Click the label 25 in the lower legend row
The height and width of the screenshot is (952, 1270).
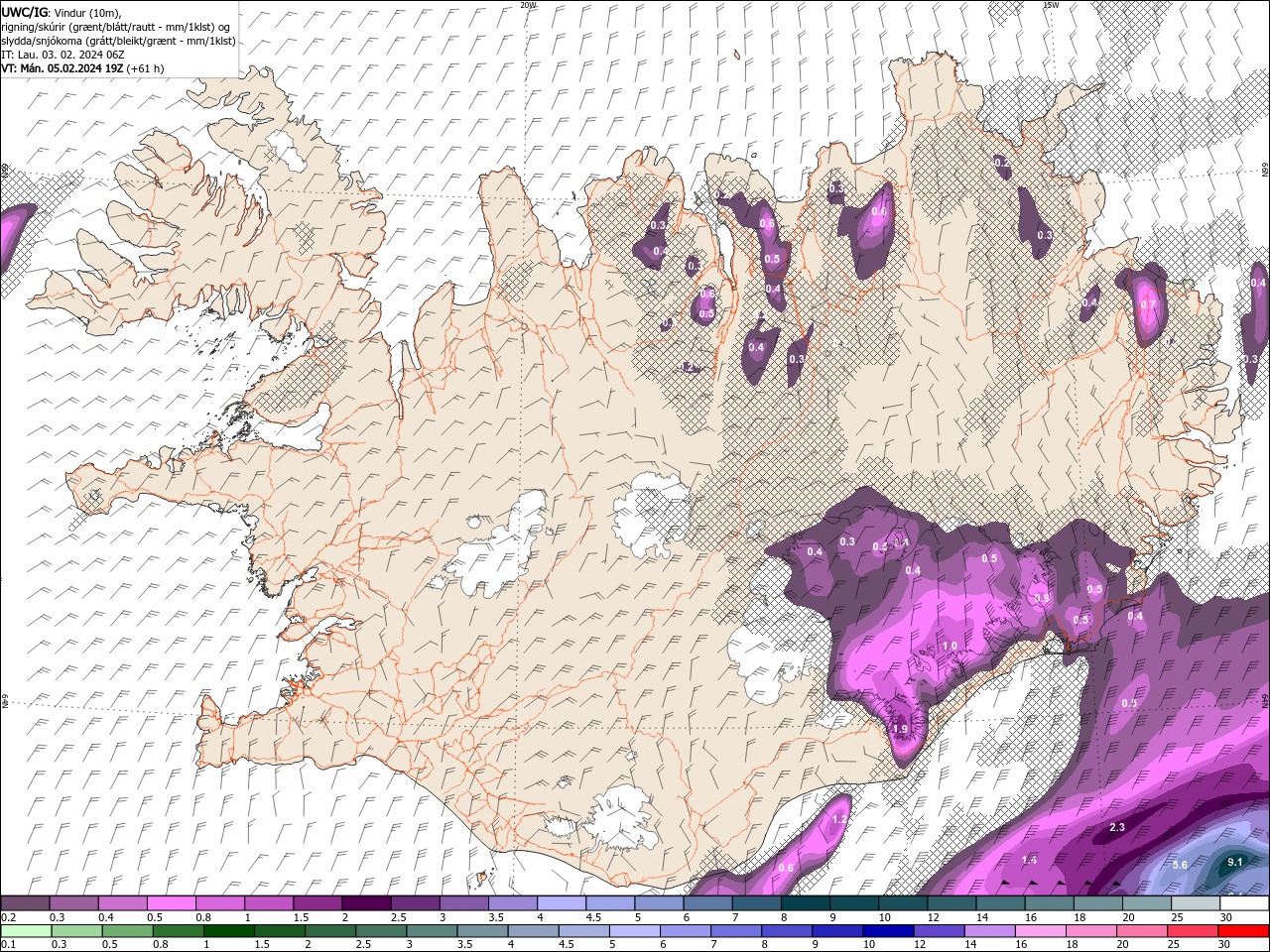[1175, 945]
